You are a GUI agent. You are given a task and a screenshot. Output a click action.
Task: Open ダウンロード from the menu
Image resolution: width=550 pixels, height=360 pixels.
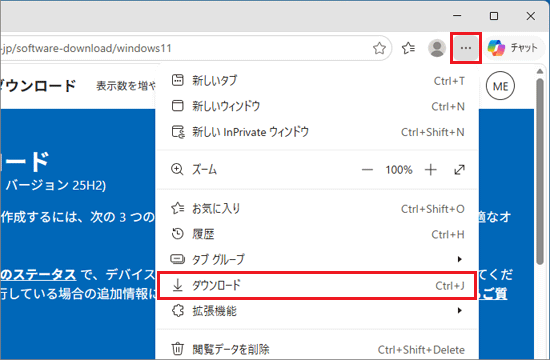pos(317,285)
